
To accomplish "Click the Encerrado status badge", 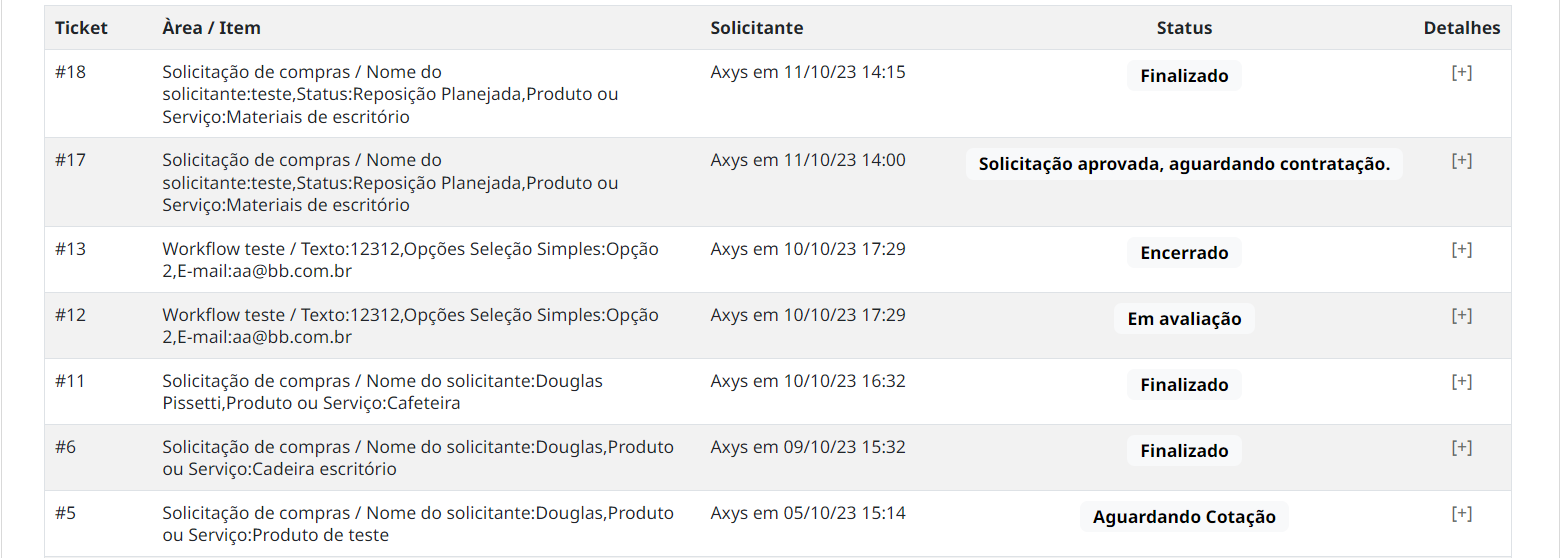I will (x=1184, y=253).
